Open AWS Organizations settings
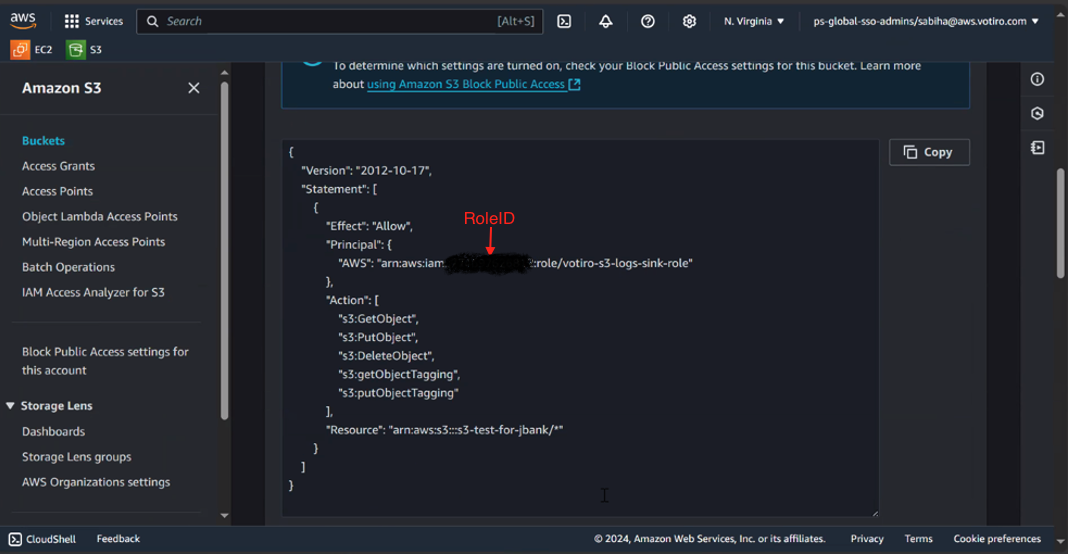The width and height of the screenshot is (1068, 554). pyautogui.click(x=96, y=482)
